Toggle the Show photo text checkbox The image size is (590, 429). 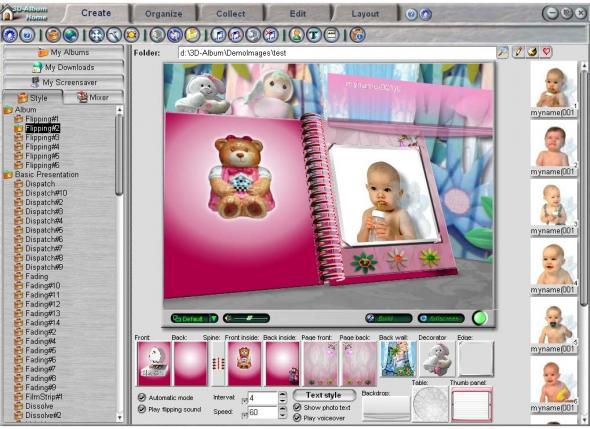pyautogui.click(x=297, y=407)
